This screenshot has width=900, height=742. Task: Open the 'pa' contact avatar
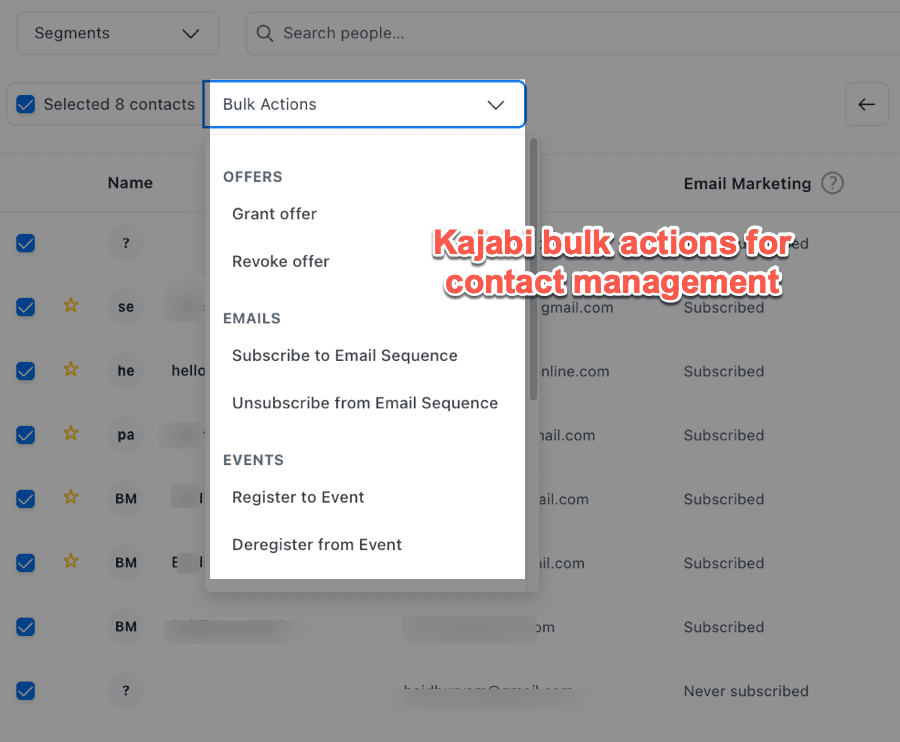(126, 435)
